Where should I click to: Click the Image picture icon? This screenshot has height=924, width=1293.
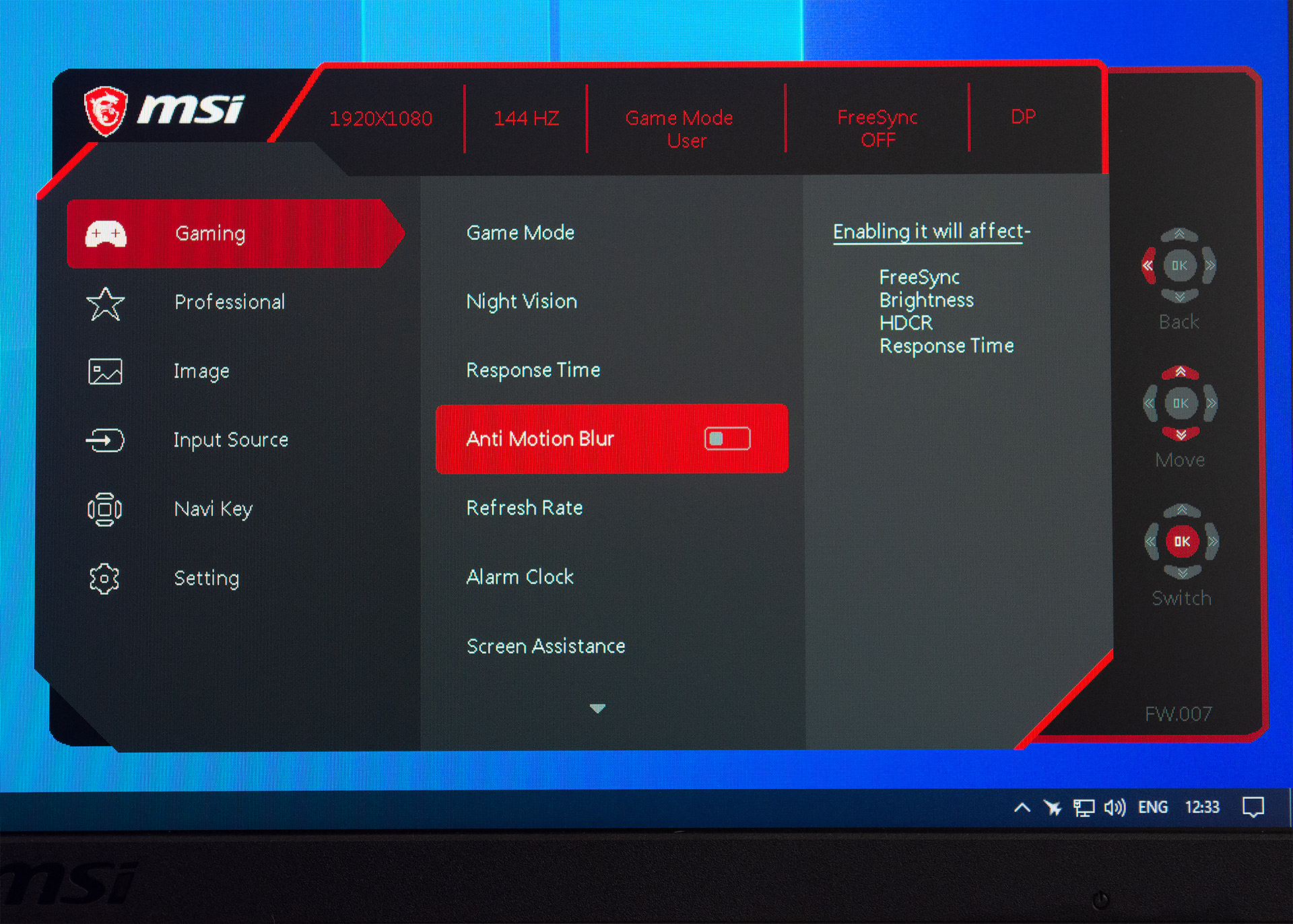click(x=106, y=371)
